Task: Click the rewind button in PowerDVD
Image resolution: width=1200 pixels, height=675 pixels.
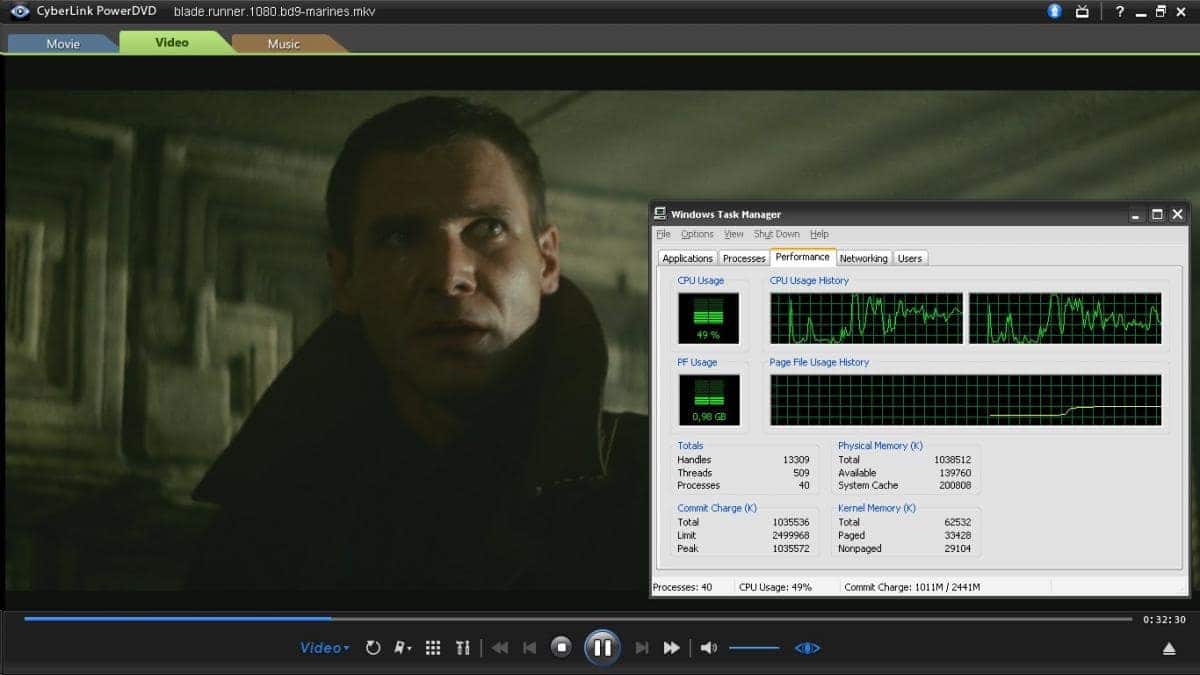Action: coord(500,648)
